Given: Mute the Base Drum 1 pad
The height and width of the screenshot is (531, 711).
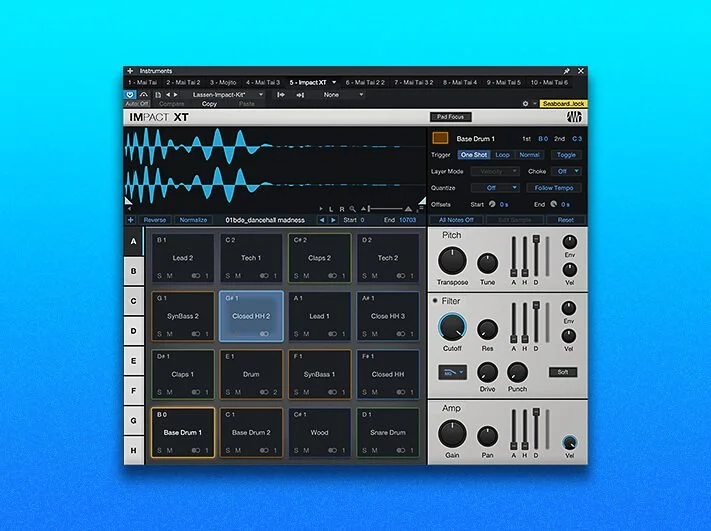Looking at the screenshot, I should (169, 450).
